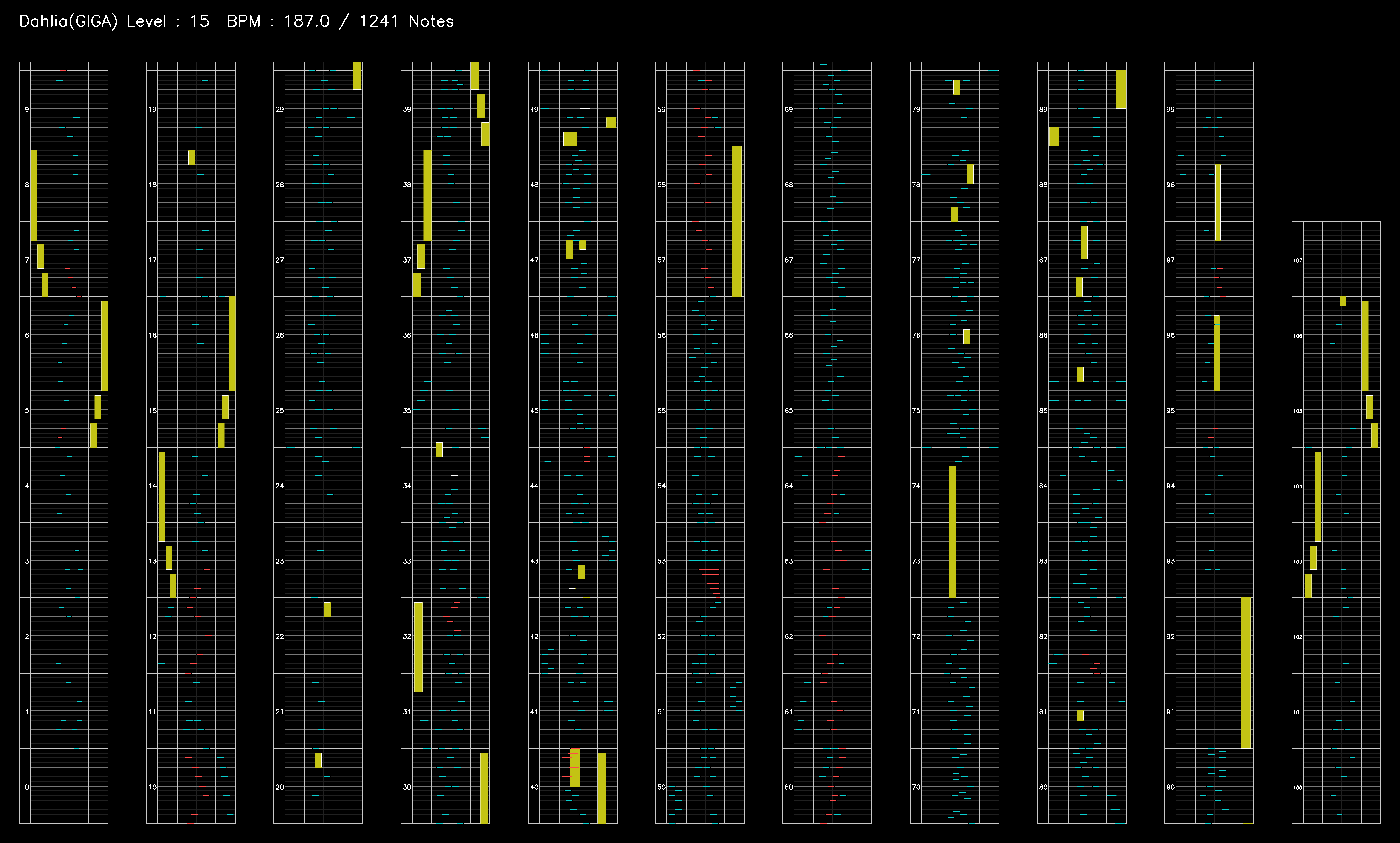This screenshot has width=1400, height=843.
Task: Select the very long hold spanning measures 91-92
Action: [1246, 673]
